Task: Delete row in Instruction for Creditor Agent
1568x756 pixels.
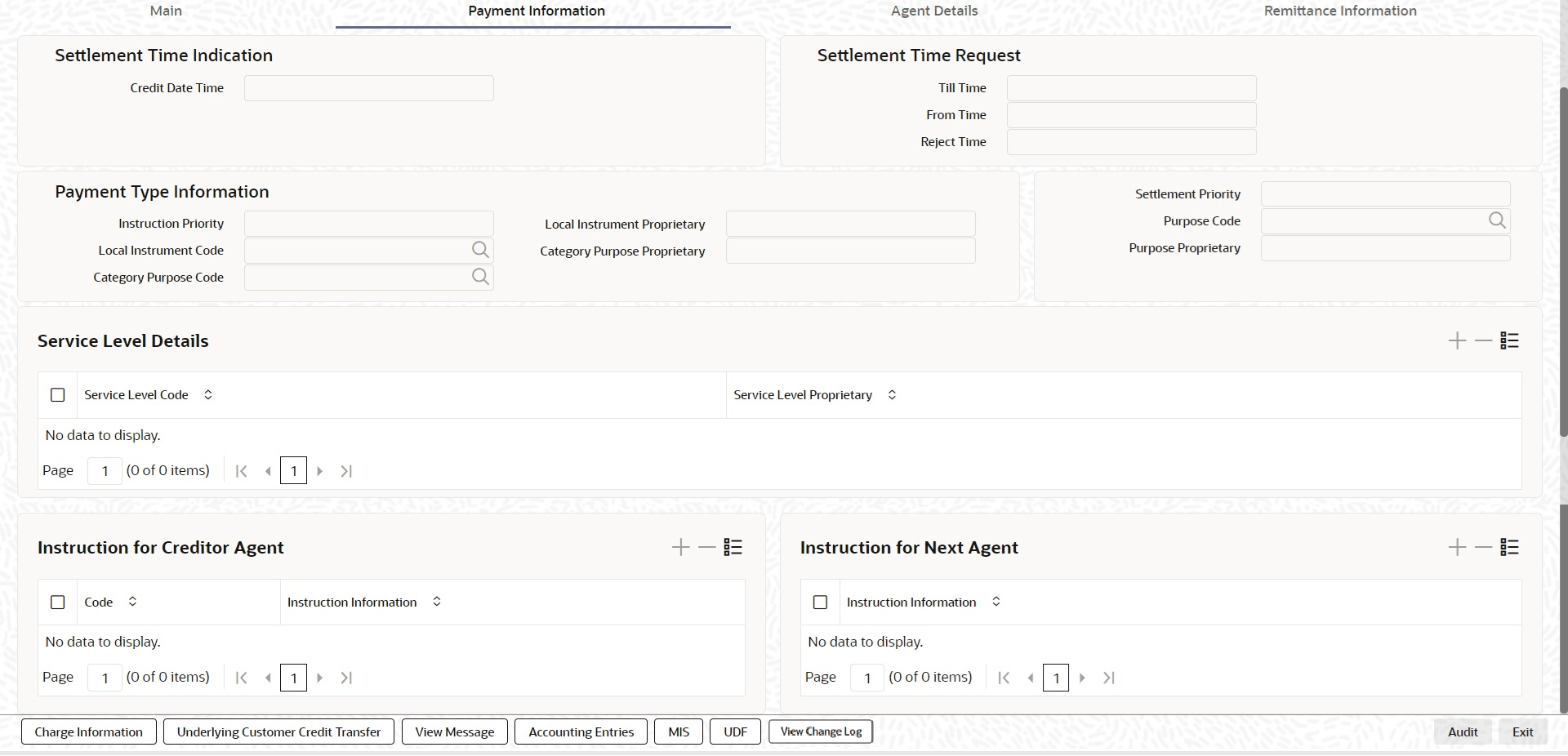Action: [x=706, y=547]
